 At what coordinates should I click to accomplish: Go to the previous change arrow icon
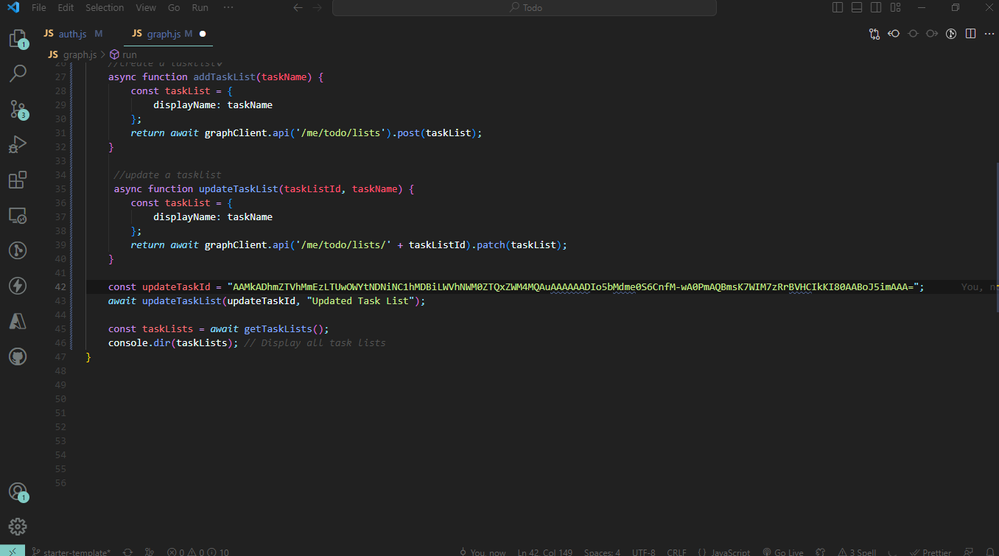coord(894,34)
